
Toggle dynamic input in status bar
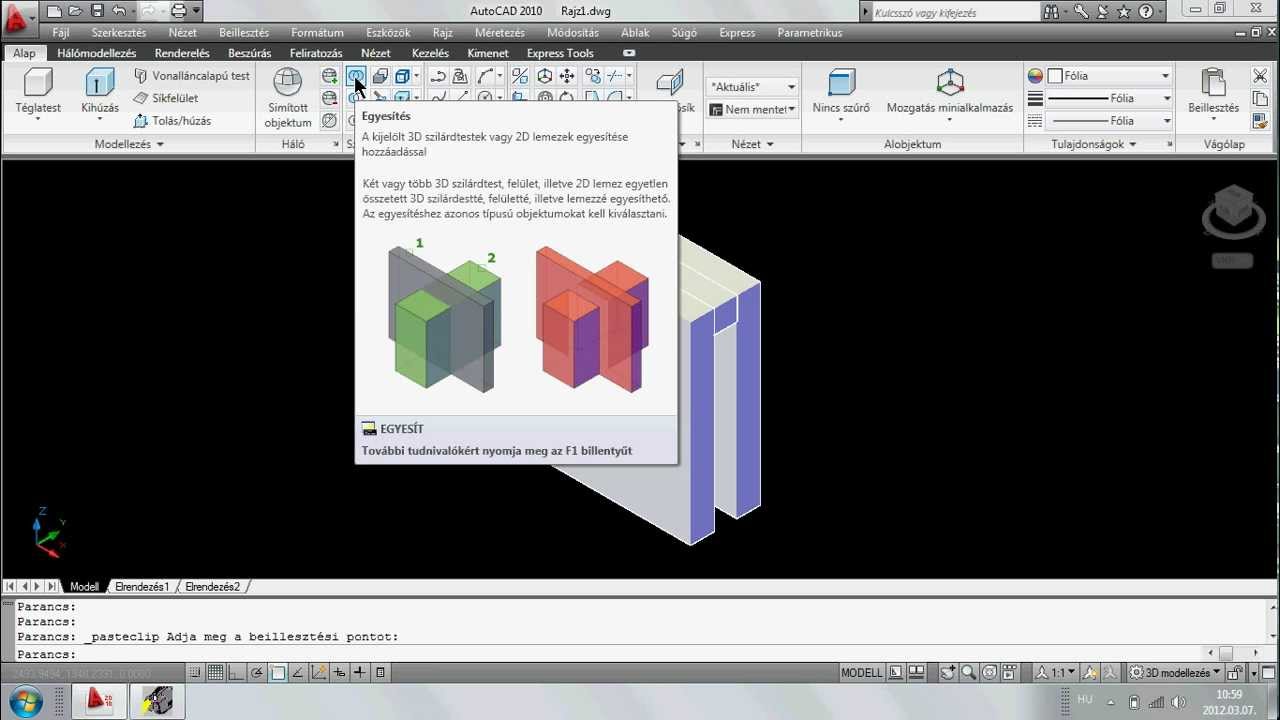[x=340, y=673]
